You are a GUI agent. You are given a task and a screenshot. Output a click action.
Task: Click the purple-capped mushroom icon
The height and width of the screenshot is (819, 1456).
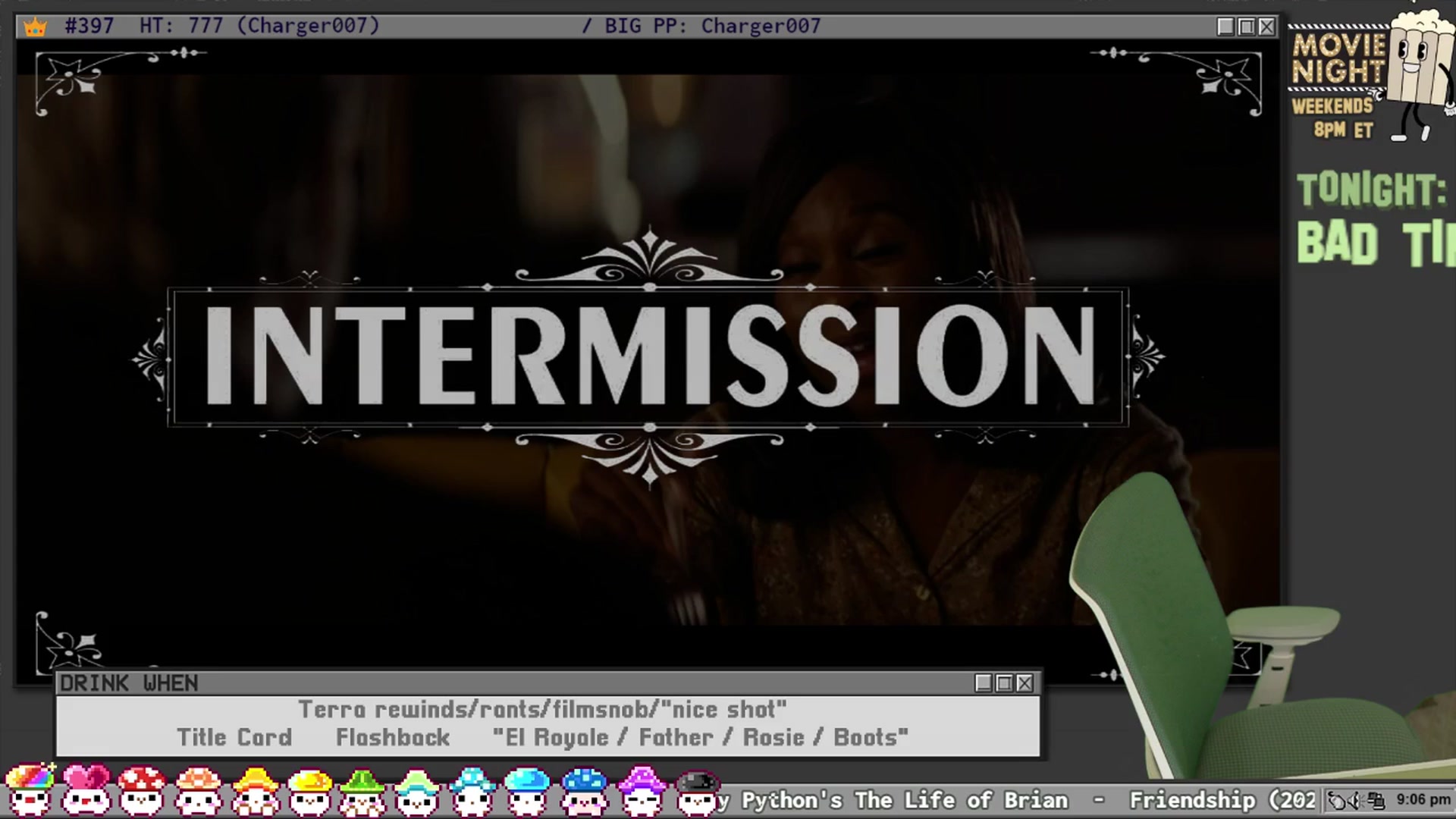coord(642,790)
